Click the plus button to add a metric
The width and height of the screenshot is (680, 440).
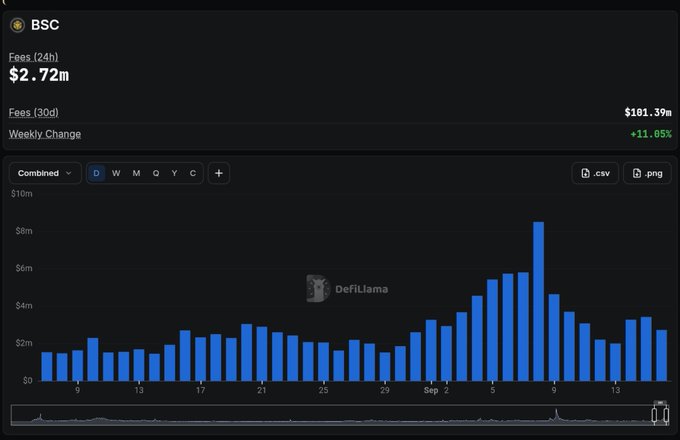(x=219, y=173)
